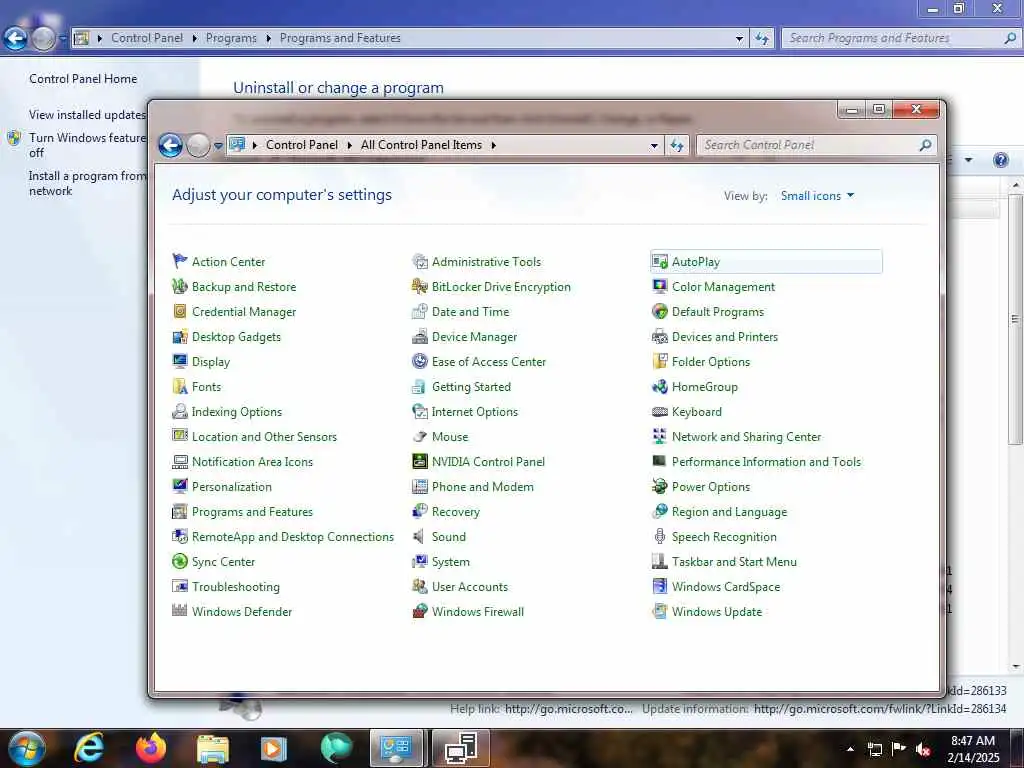Expand the View by Small icons dropdown
This screenshot has width=1024, height=768.
(818, 196)
